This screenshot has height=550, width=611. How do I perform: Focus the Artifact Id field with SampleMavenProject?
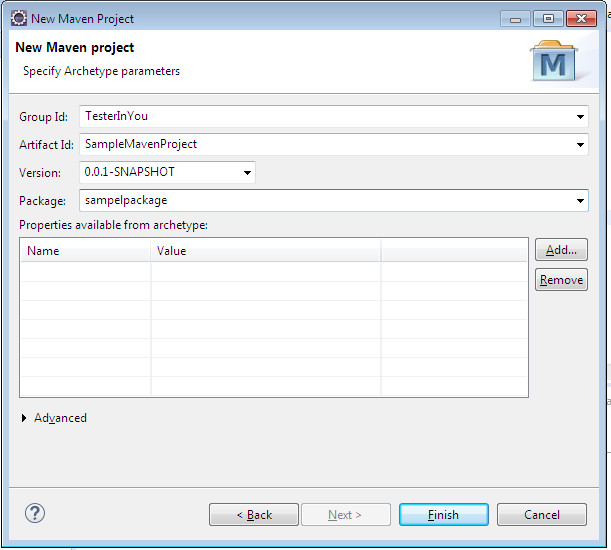[x=334, y=144]
